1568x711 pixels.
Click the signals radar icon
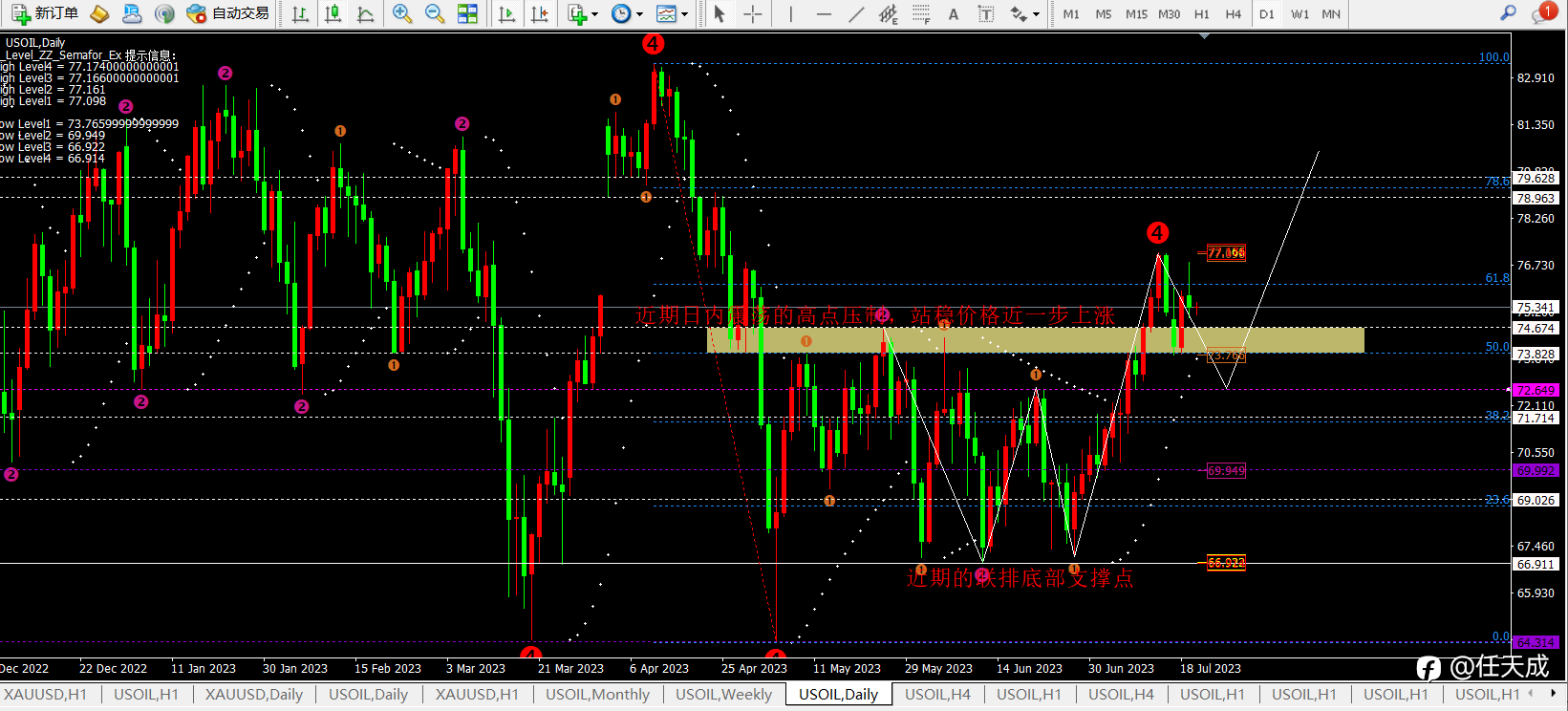[164, 13]
